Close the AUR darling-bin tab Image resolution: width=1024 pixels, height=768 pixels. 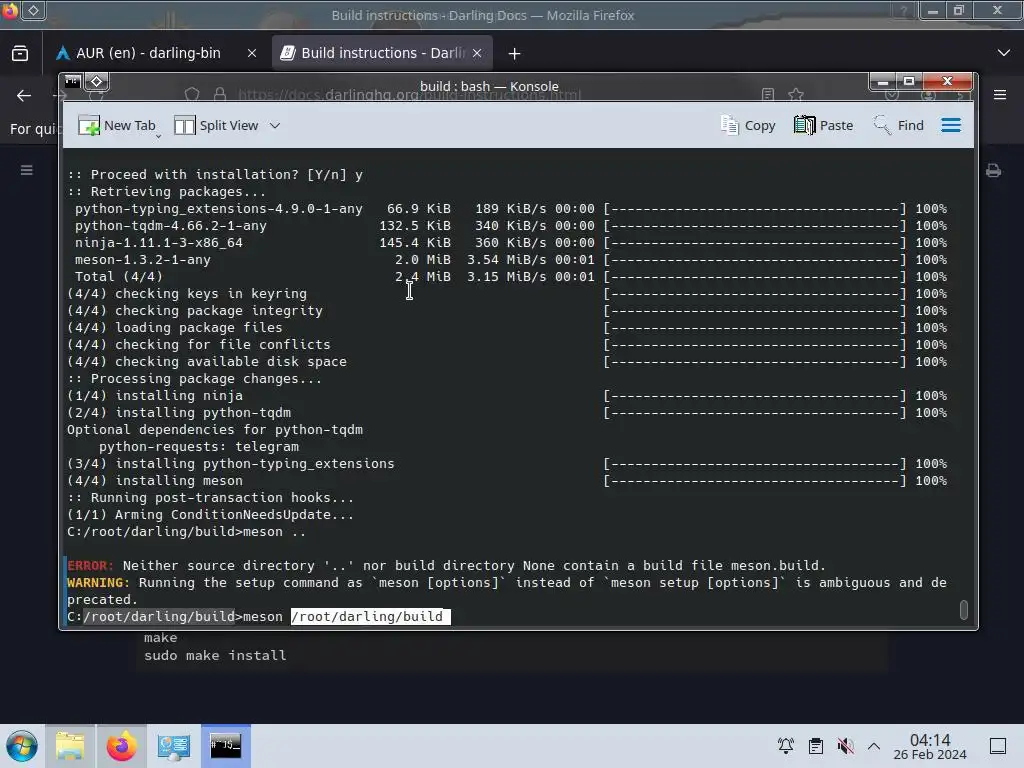(251, 53)
